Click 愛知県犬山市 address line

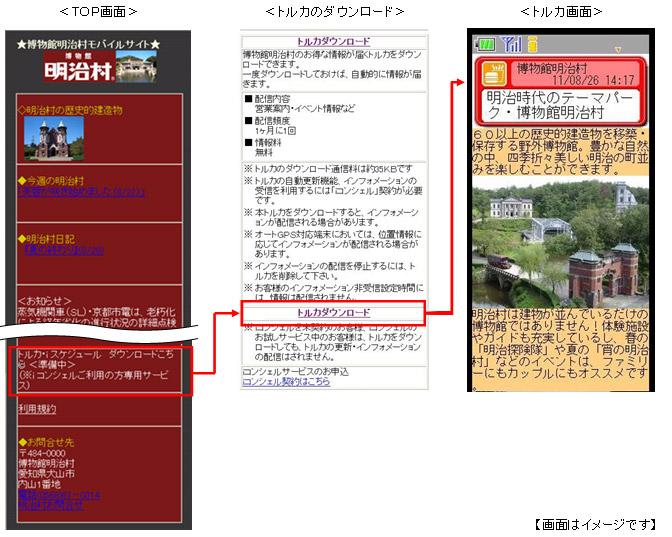click(46, 474)
